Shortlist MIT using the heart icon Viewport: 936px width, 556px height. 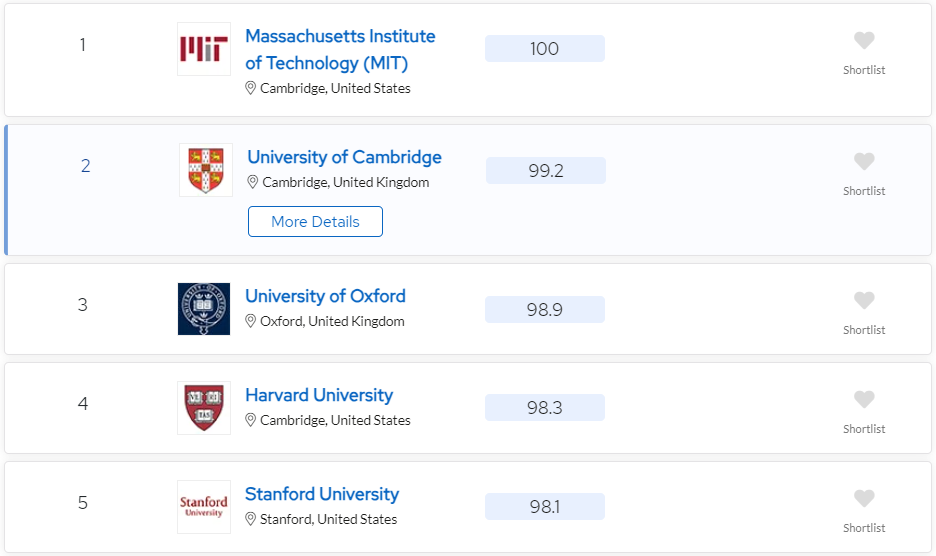click(x=864, y=41)
